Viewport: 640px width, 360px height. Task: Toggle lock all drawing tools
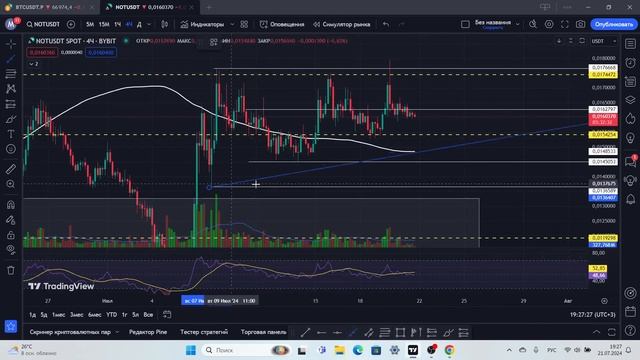tap(11, 235)
